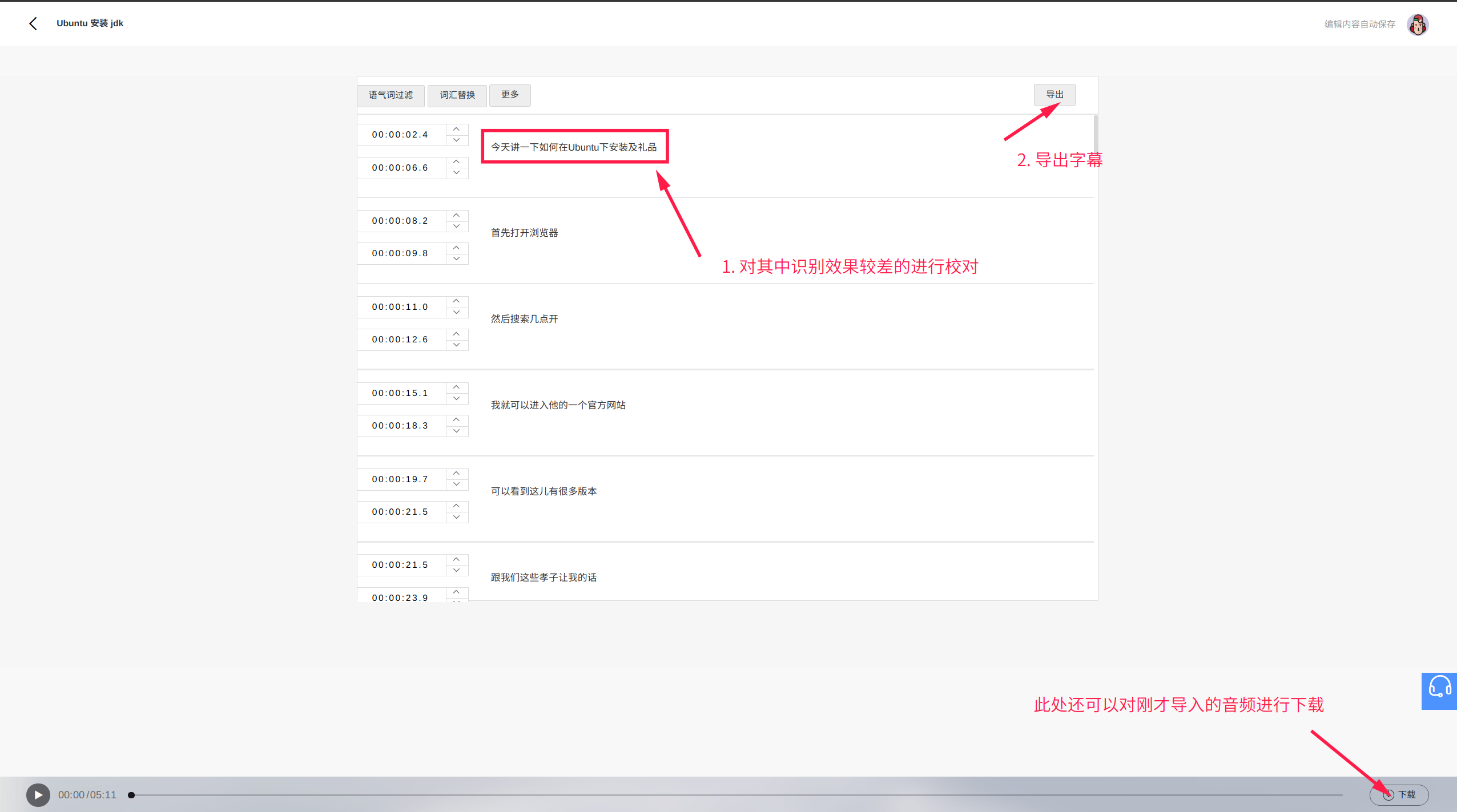Decrease the 00:00:06.6 timestamp with down arrow
The image size is (1457, 812).
tap(456, 173)
